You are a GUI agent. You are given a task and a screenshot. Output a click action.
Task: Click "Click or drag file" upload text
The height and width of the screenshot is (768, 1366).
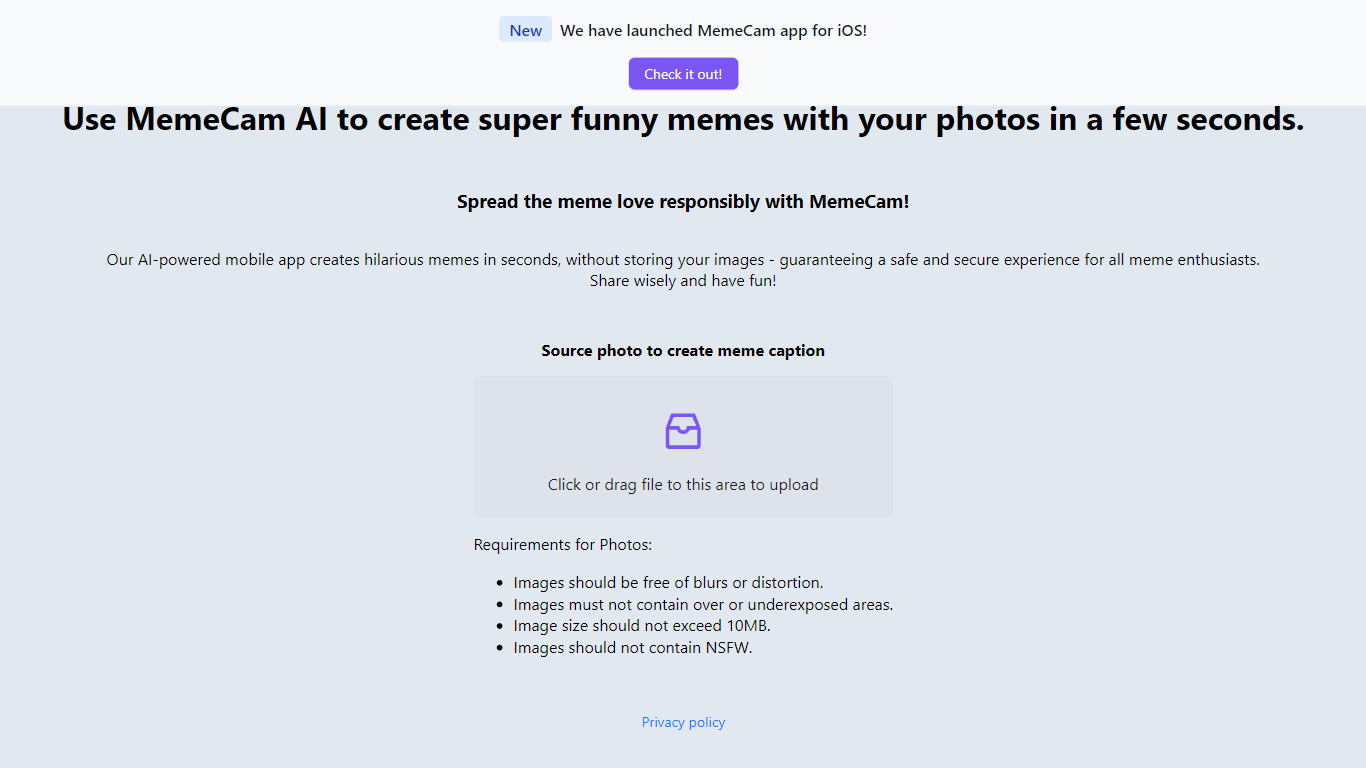pos(683,485)
